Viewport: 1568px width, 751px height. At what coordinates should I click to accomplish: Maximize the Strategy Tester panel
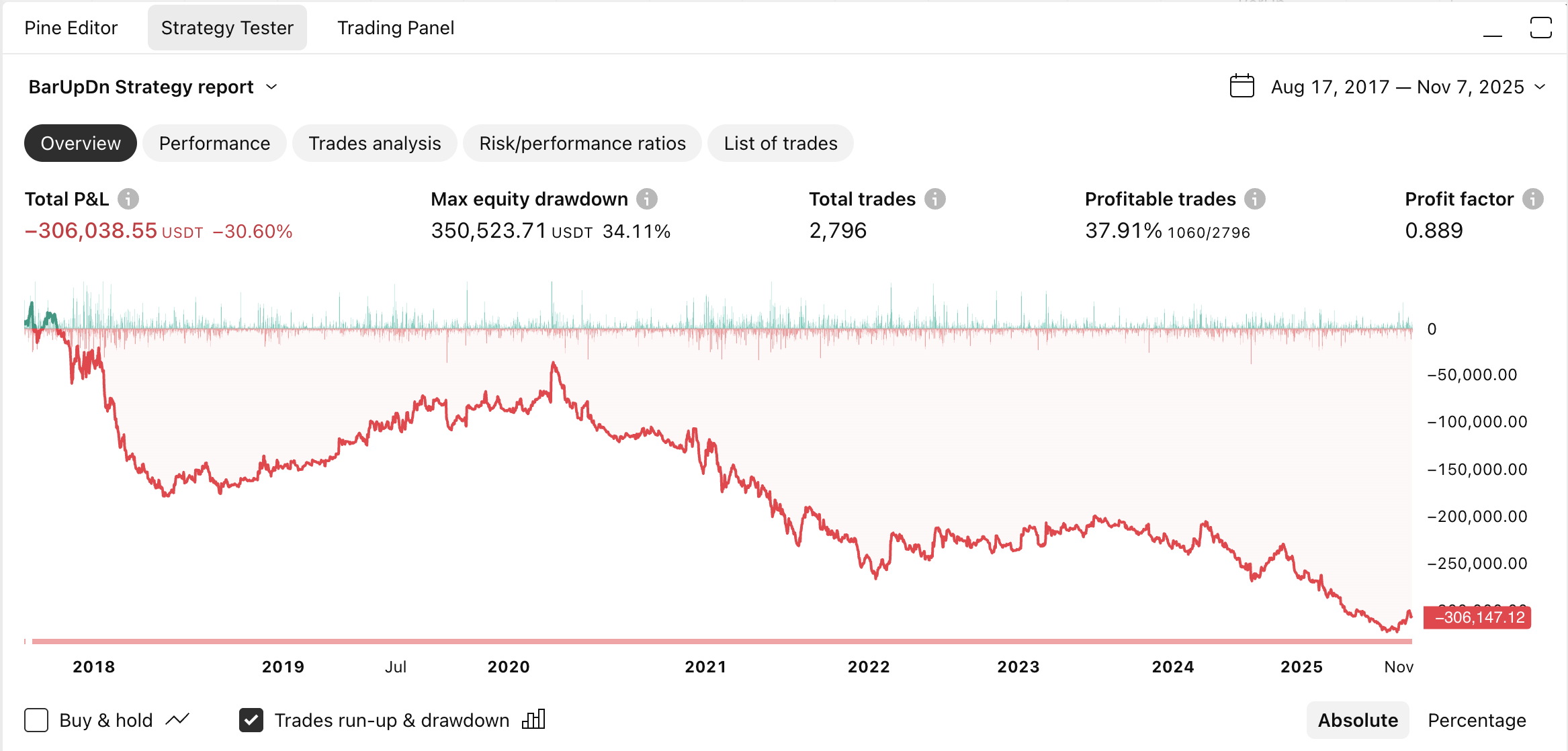pos(1540,28)
